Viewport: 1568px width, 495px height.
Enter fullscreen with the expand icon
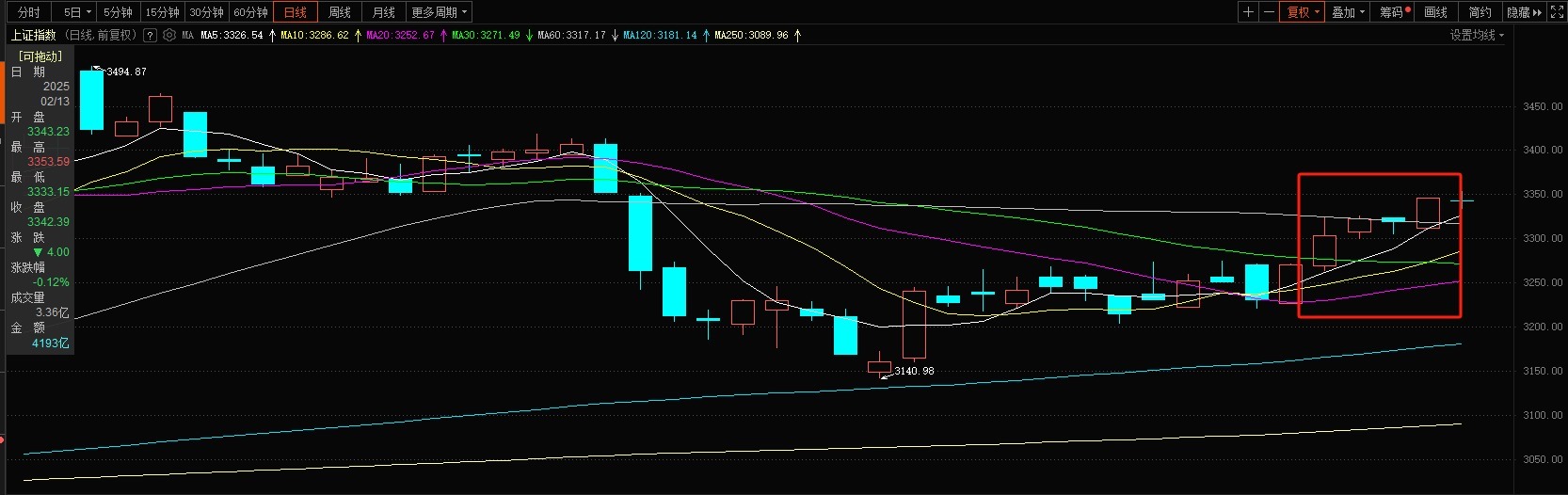point(1557,12)
